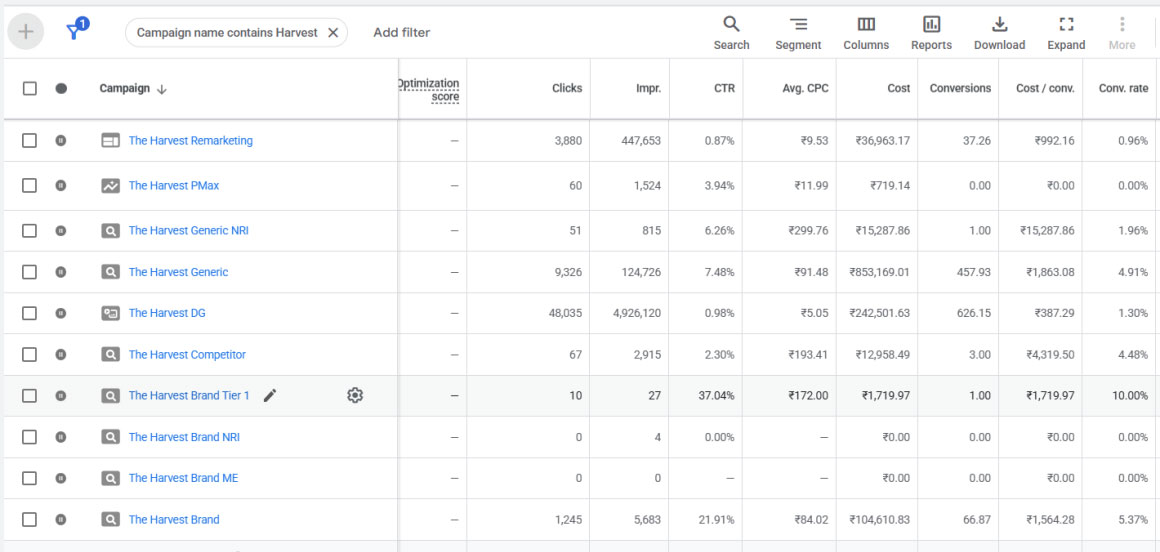Image resolution: width=1160 pixels, height=552 pixels.
Task: Click the blue filter funnel icon
Action: (75, 32)
